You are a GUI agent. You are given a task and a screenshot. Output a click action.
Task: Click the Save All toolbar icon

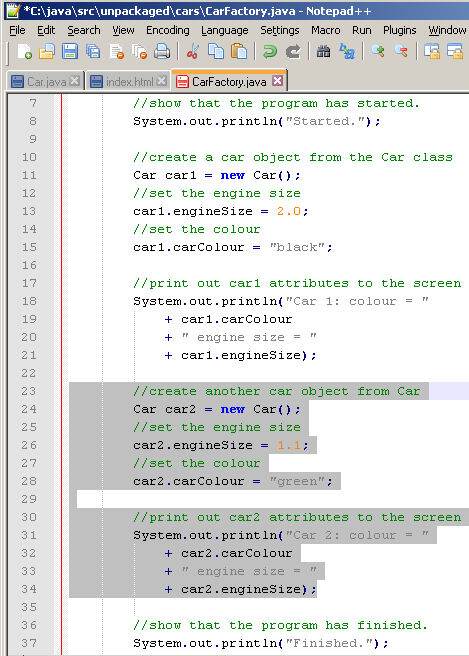click(x=93, y=52)
